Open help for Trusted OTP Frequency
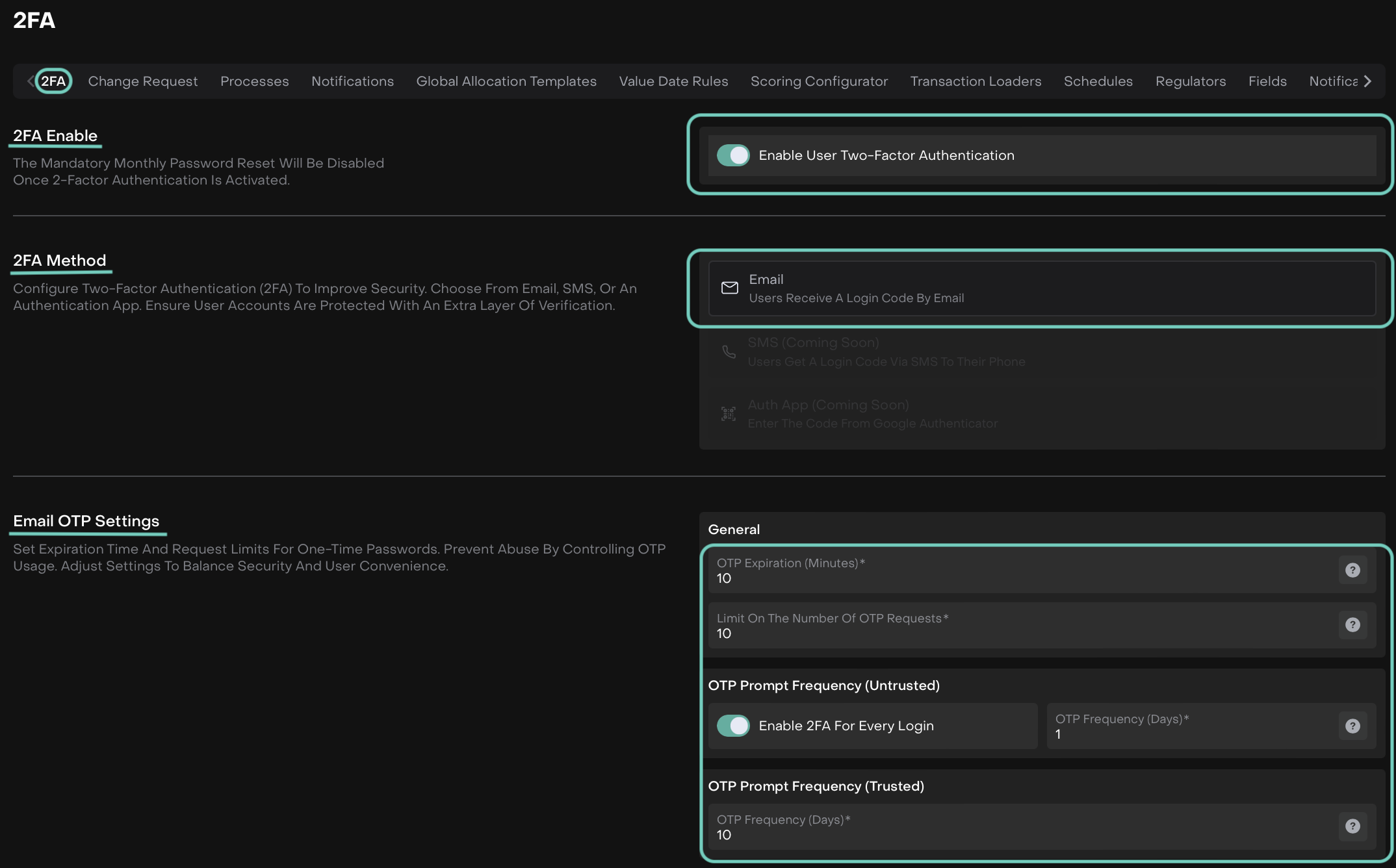 click(1352, 826)
